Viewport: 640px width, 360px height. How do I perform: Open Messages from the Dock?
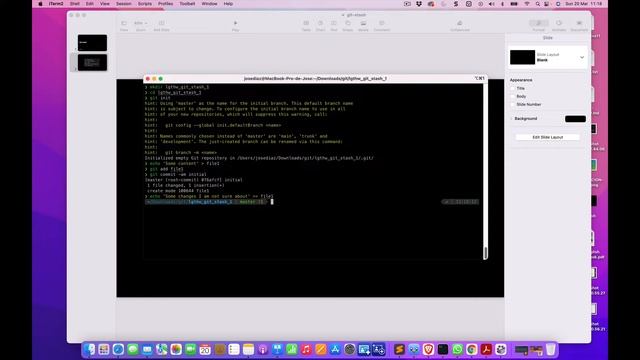(133, 349)
